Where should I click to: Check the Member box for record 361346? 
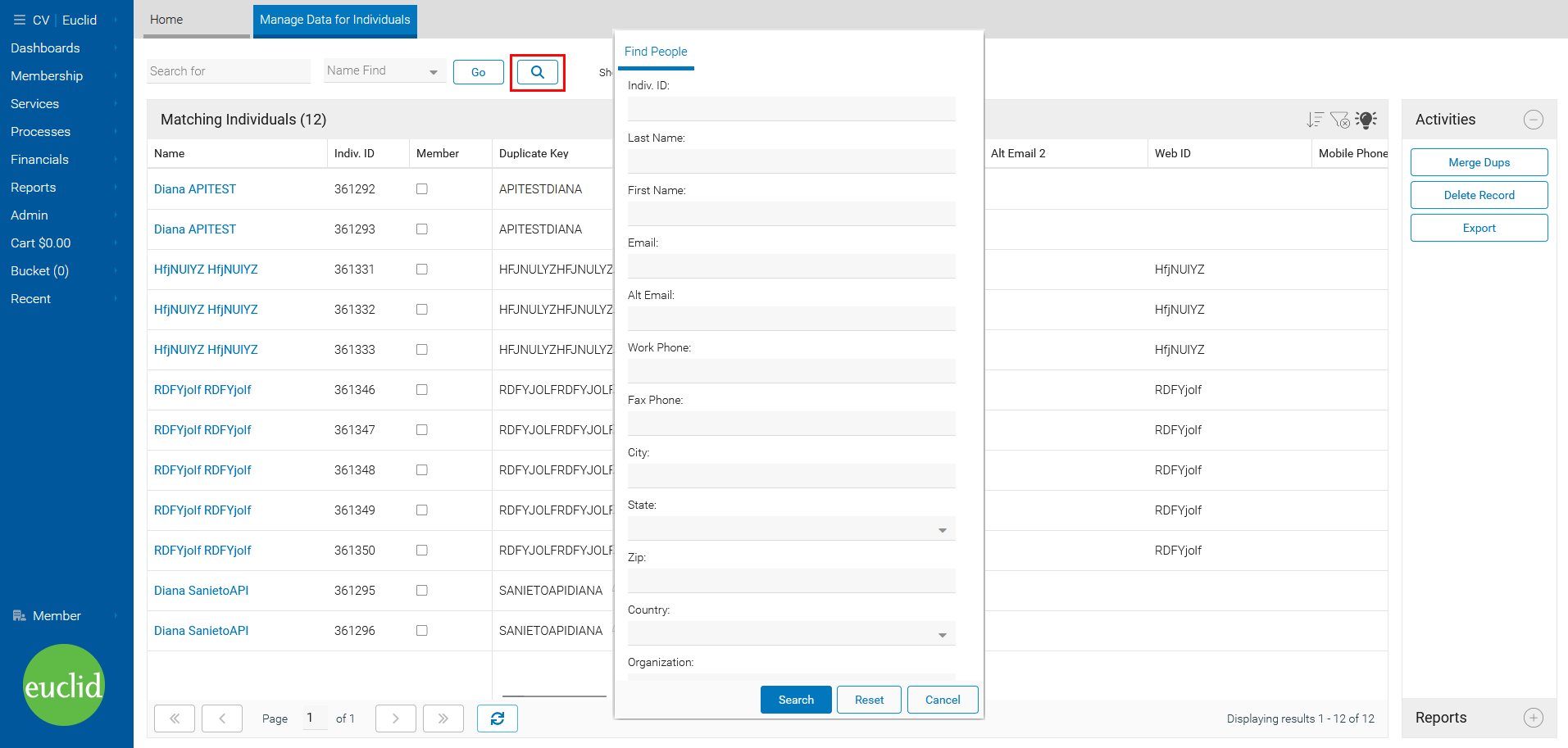[422, 390]
